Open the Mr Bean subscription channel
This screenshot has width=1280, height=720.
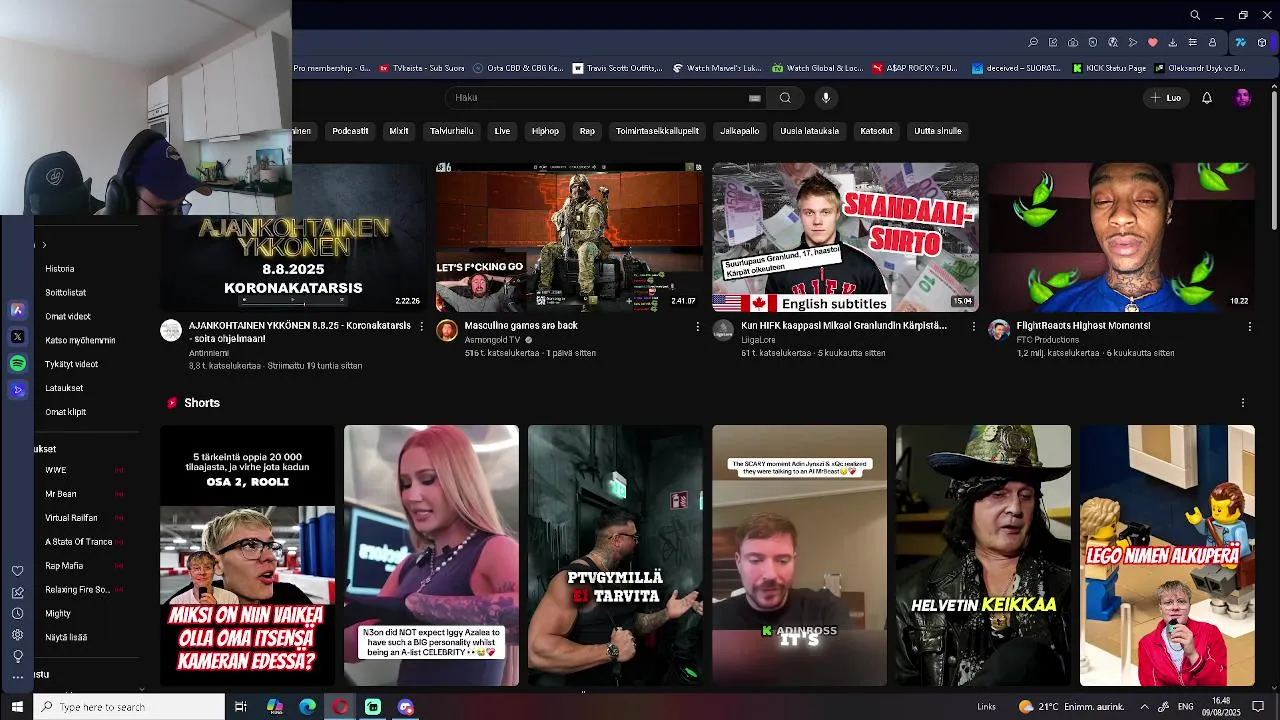(x=60, y=494)
